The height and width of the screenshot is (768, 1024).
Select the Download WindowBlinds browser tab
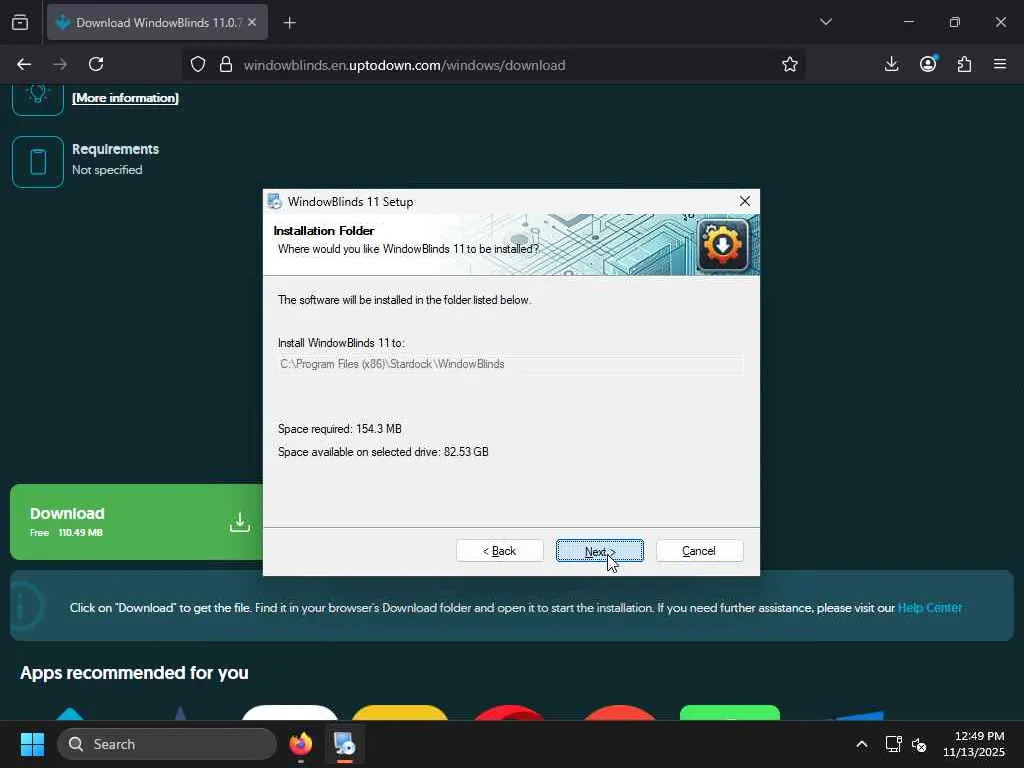tap(157, 22)
